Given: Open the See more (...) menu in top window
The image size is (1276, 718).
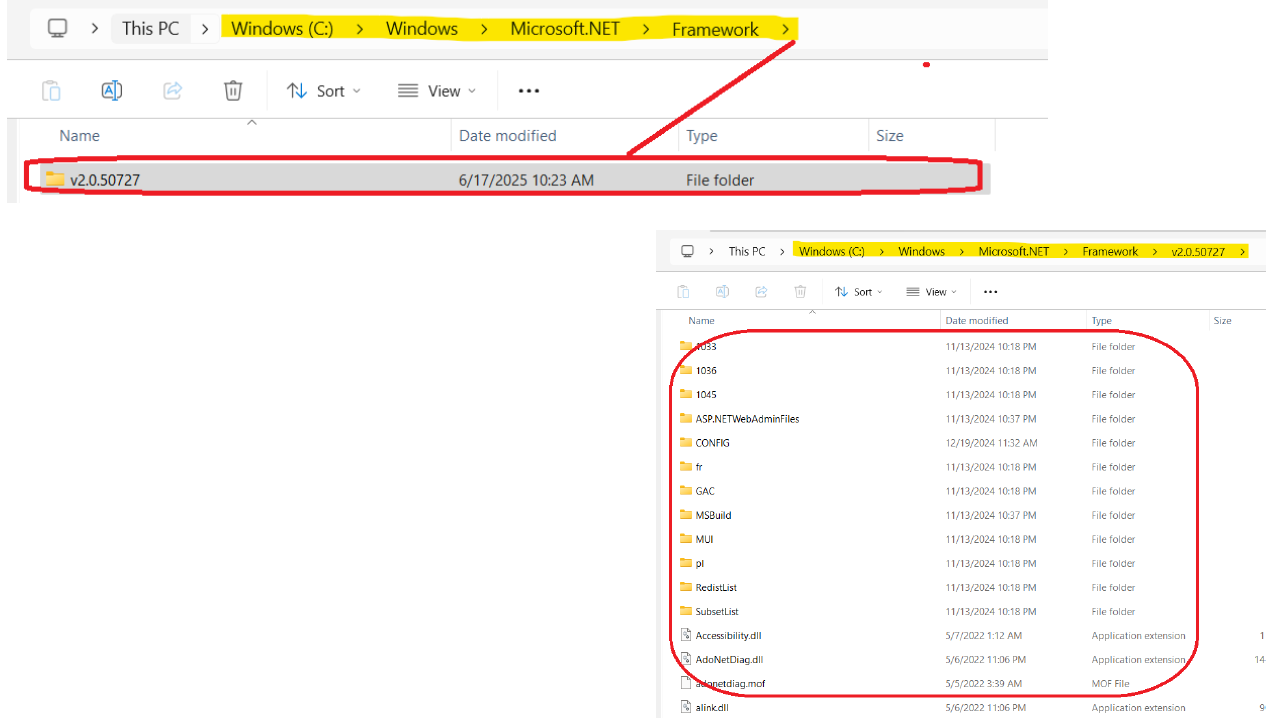Looking at the screenshot, I should (529, 91).
